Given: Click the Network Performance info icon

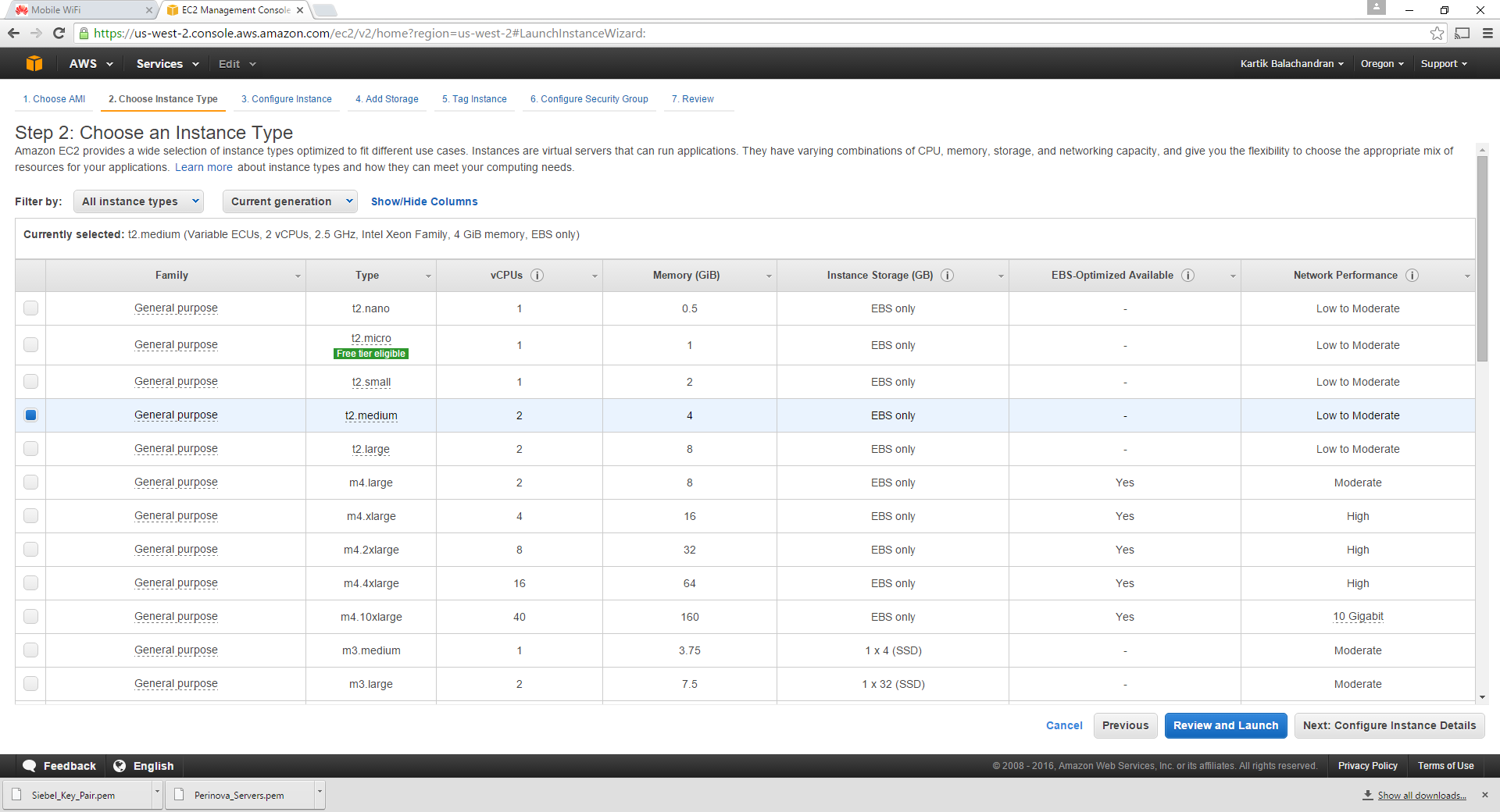Looking at the screenshot, I should (x=1412, y=276).
